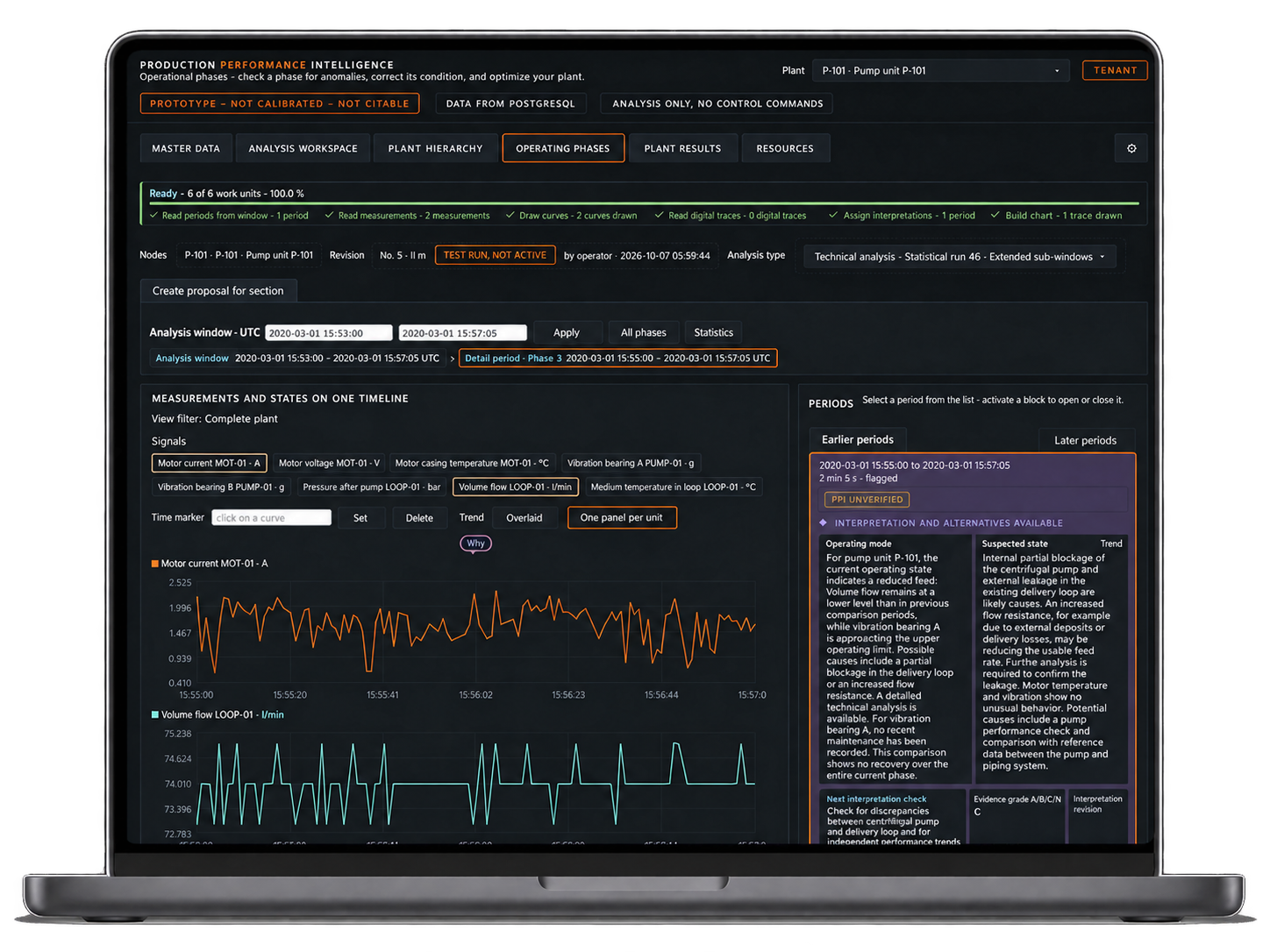This screenshot has height=952, width=1270.
Task: Toggle the Volume flow LOOP-01 signal chip
Action: pos(516,487)
